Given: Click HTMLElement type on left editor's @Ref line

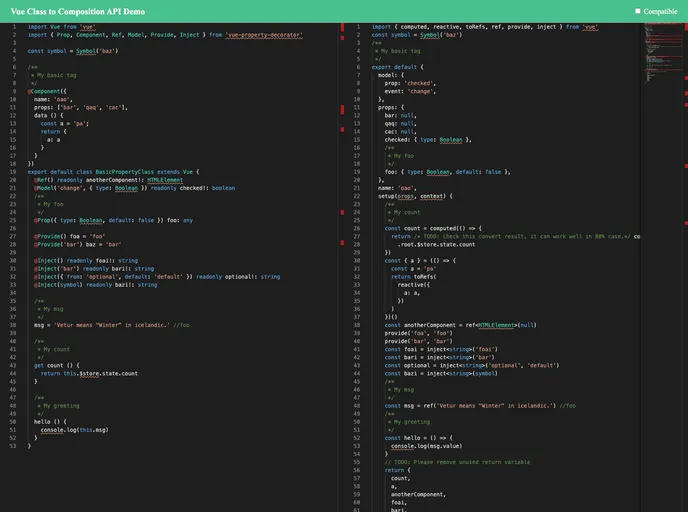Looking at the screenshot, I should (x=165, y=180).
